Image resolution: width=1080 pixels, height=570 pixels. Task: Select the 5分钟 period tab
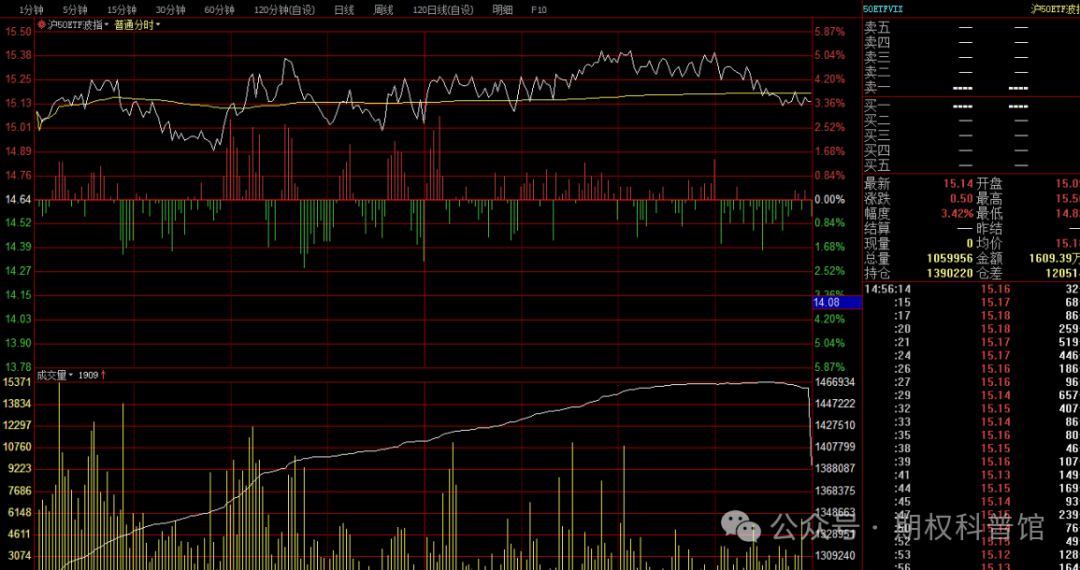pos(75,9)
